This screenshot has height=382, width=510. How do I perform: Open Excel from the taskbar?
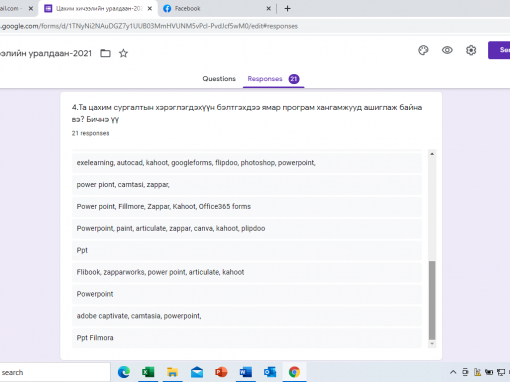148,372
